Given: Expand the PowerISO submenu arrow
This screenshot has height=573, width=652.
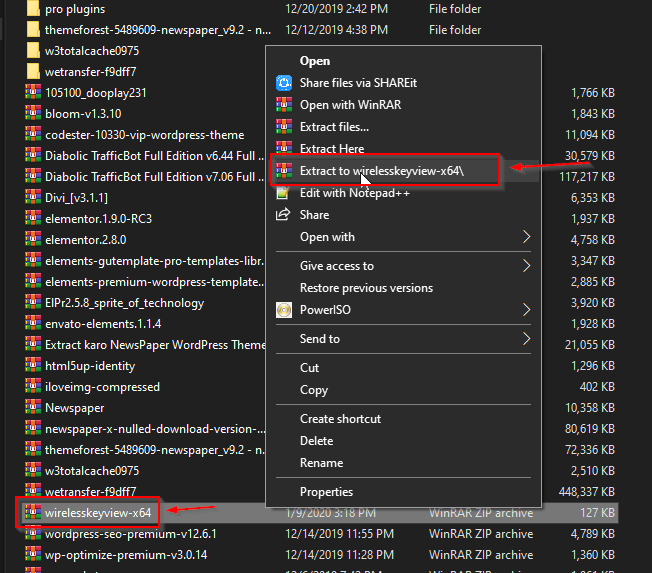Looking at the screenshot, I should [526, 310].
